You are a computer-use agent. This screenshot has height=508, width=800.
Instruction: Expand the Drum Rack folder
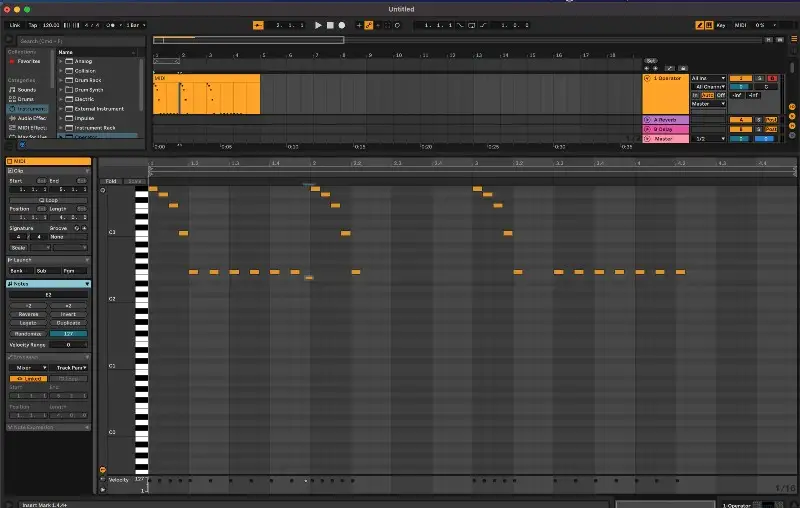click(x=61, y=80)
